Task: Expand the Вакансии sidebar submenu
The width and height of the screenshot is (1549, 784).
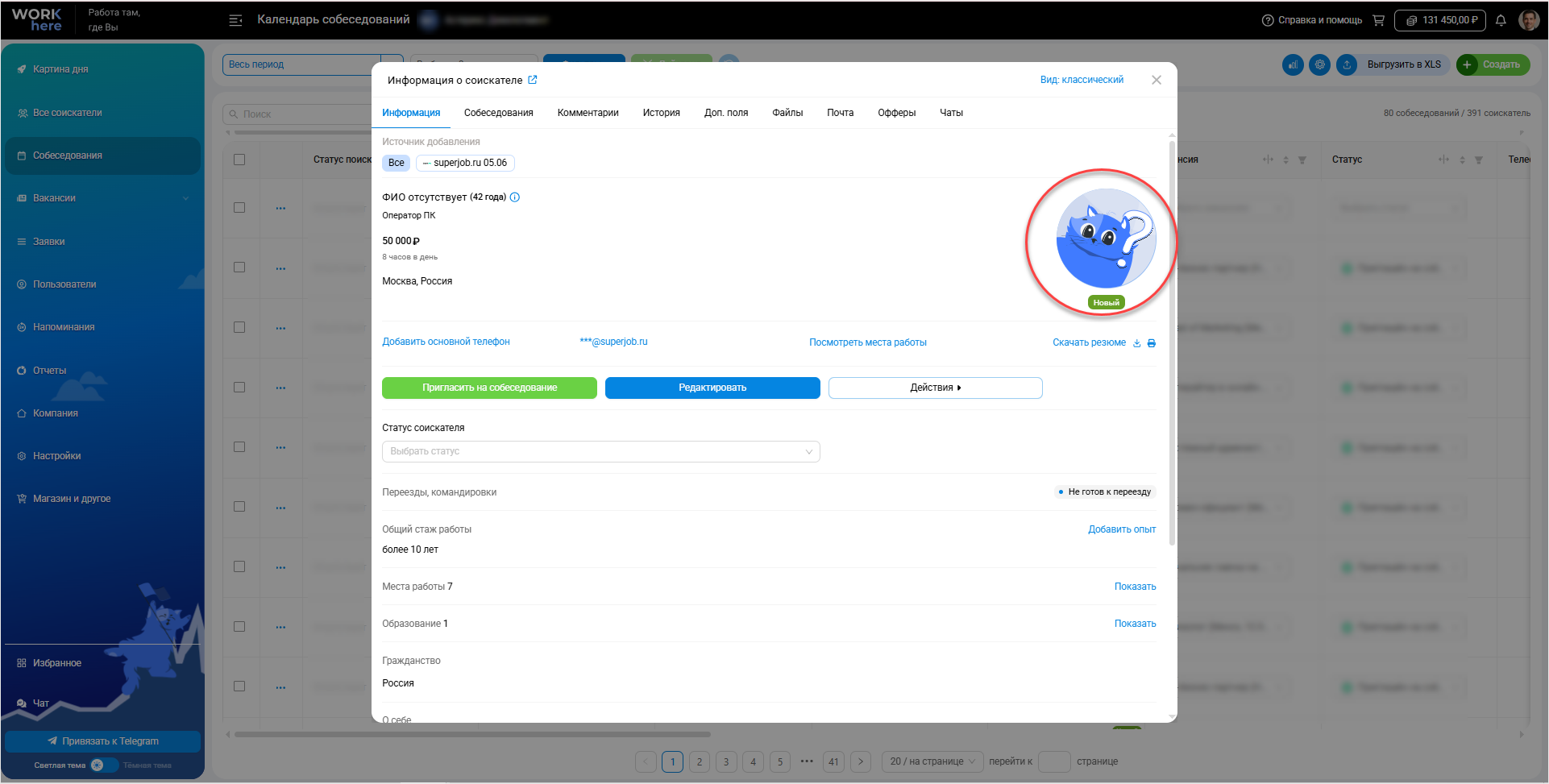Action: point(186,198)
